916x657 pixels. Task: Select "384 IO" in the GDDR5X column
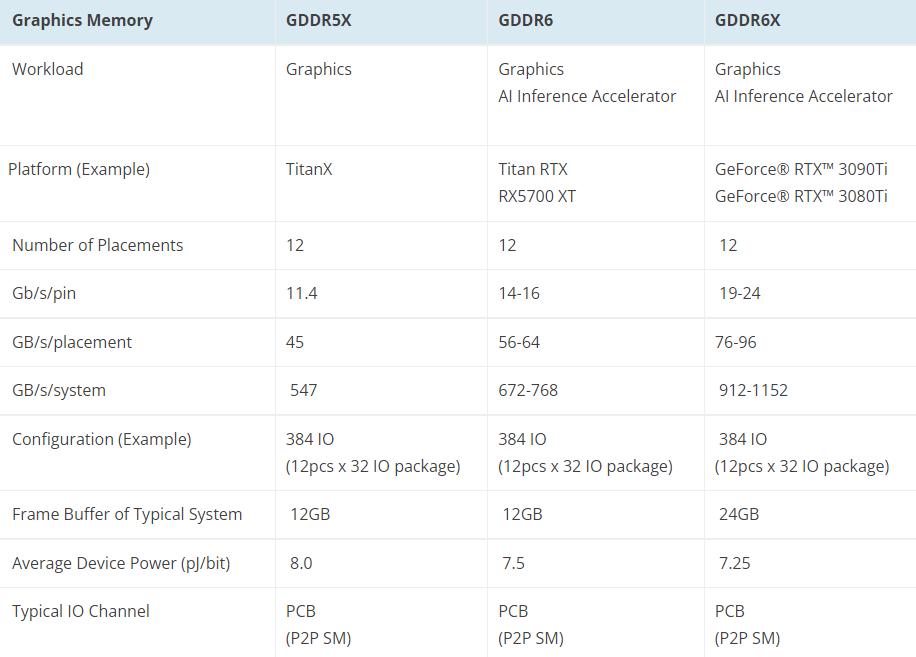click(310, 439)
